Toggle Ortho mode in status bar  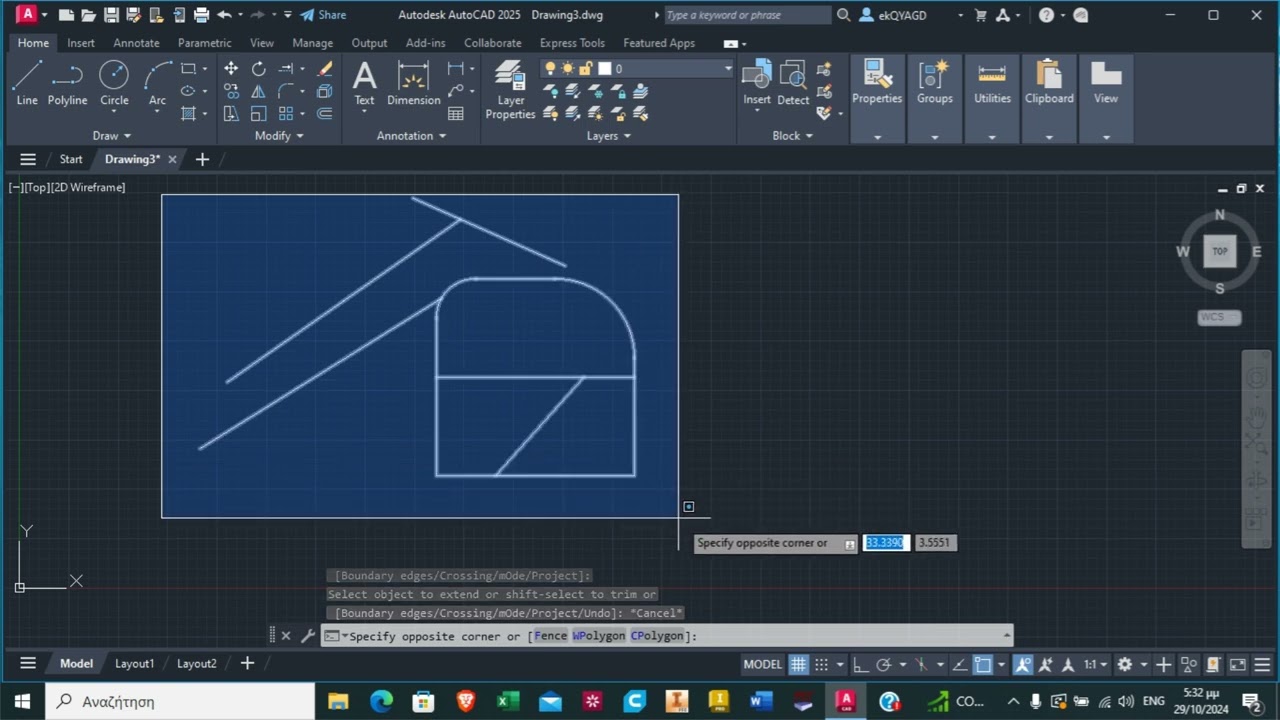(860, 664)
